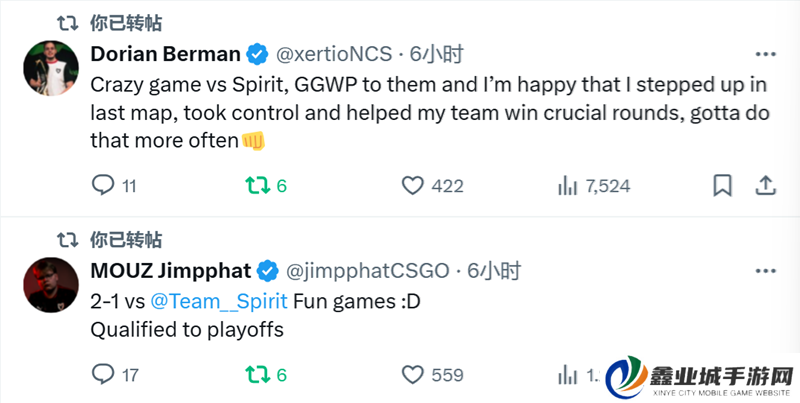Undo retweet of Dorian Berman's post
This screenshot has height=403, width=800.
[257, 185]
